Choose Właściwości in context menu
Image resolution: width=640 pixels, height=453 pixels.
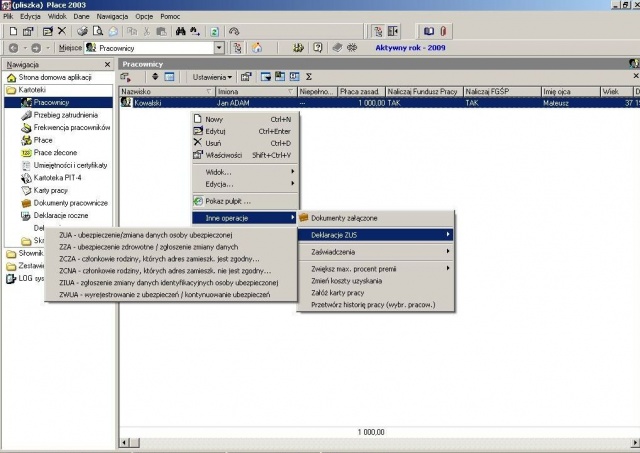point(245,155)
